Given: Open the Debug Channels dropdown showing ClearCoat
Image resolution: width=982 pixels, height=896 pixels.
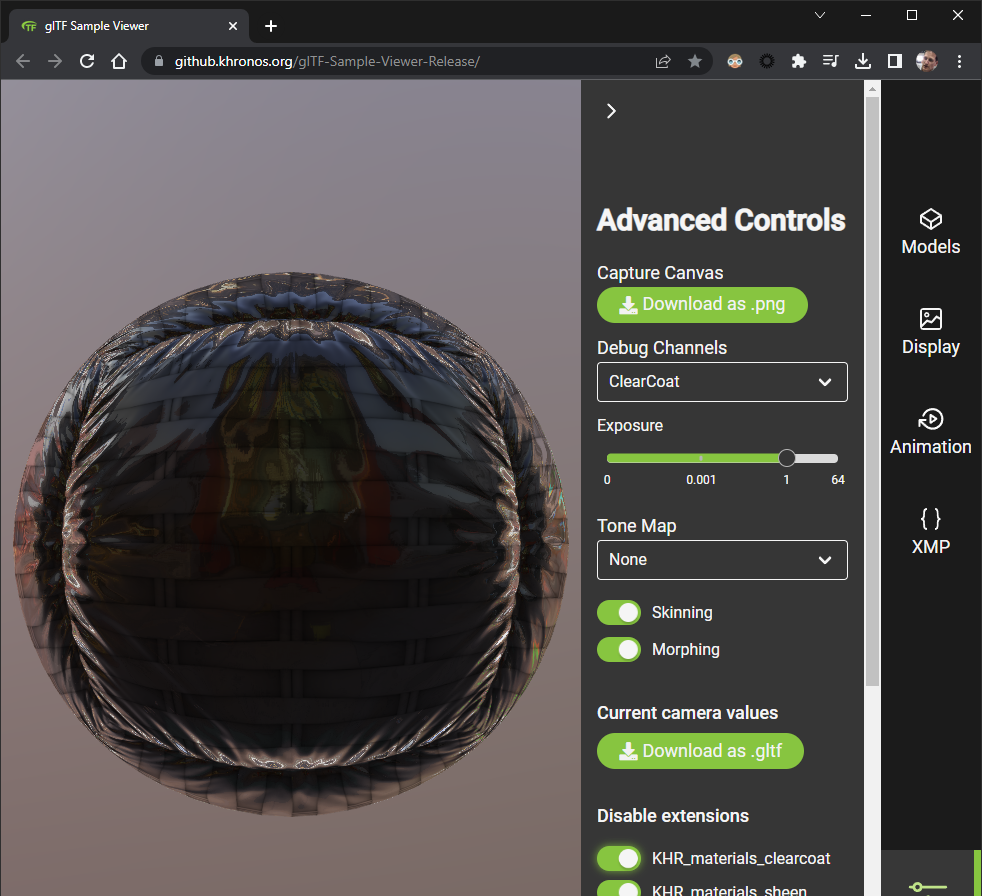Looking at the screenshot, I should coord(722,382).
